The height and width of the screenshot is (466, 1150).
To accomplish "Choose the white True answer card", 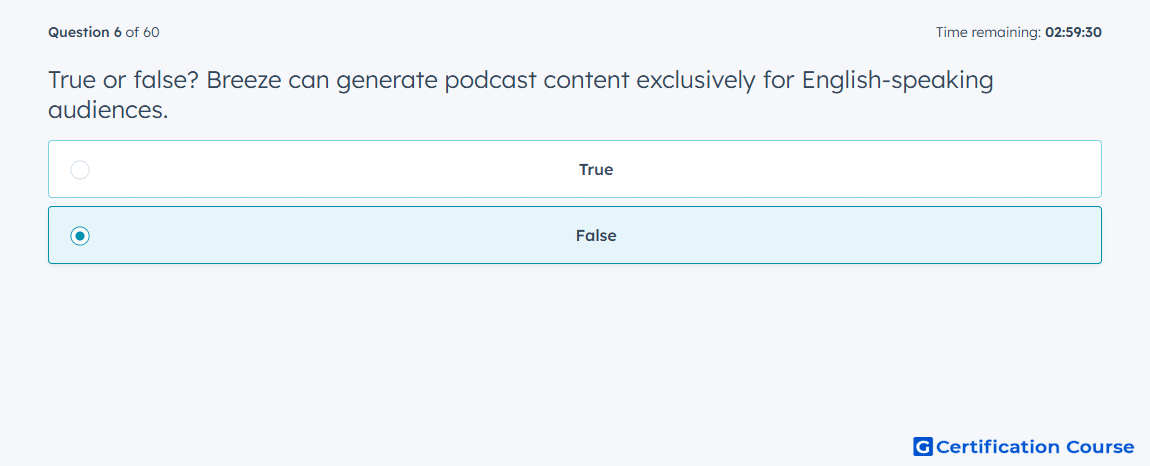I will [575, 169].
